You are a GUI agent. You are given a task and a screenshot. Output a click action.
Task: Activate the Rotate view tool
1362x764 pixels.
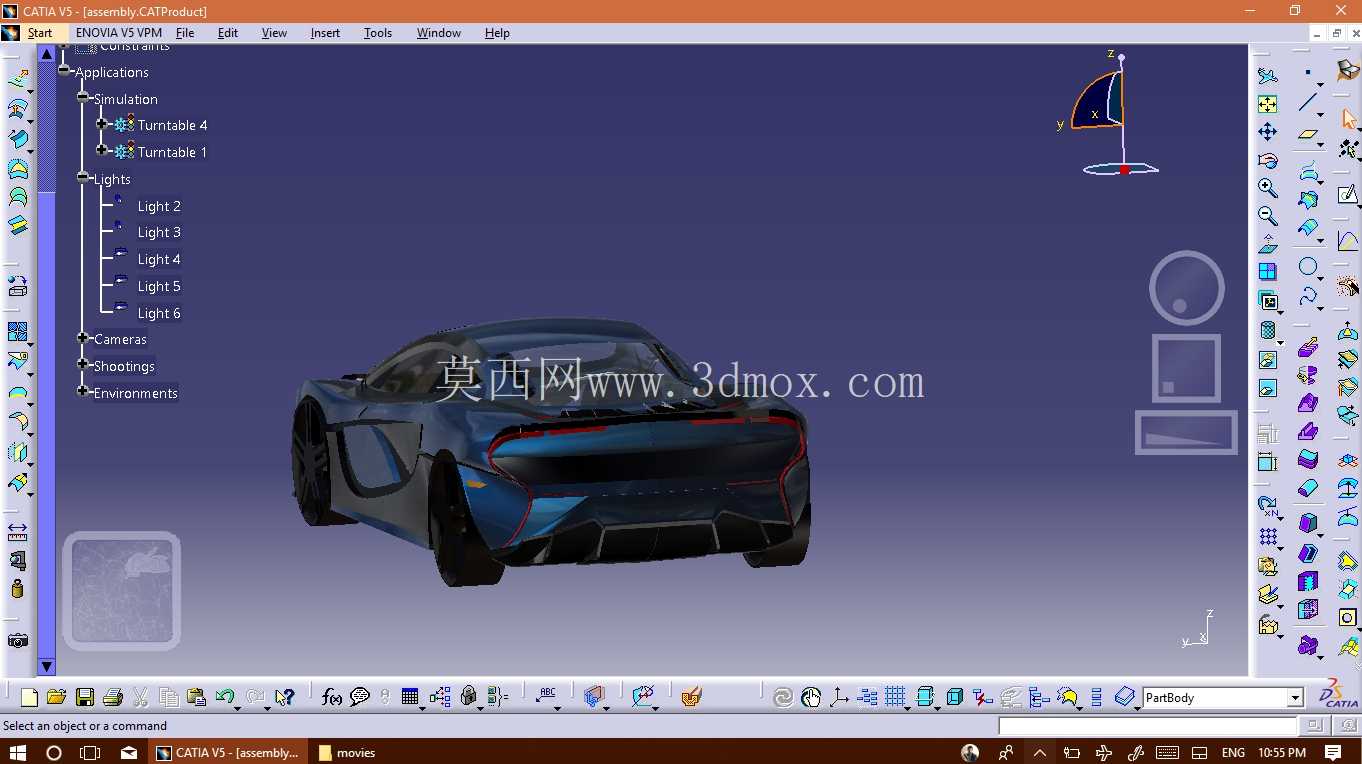click(x=1267, y=160)
